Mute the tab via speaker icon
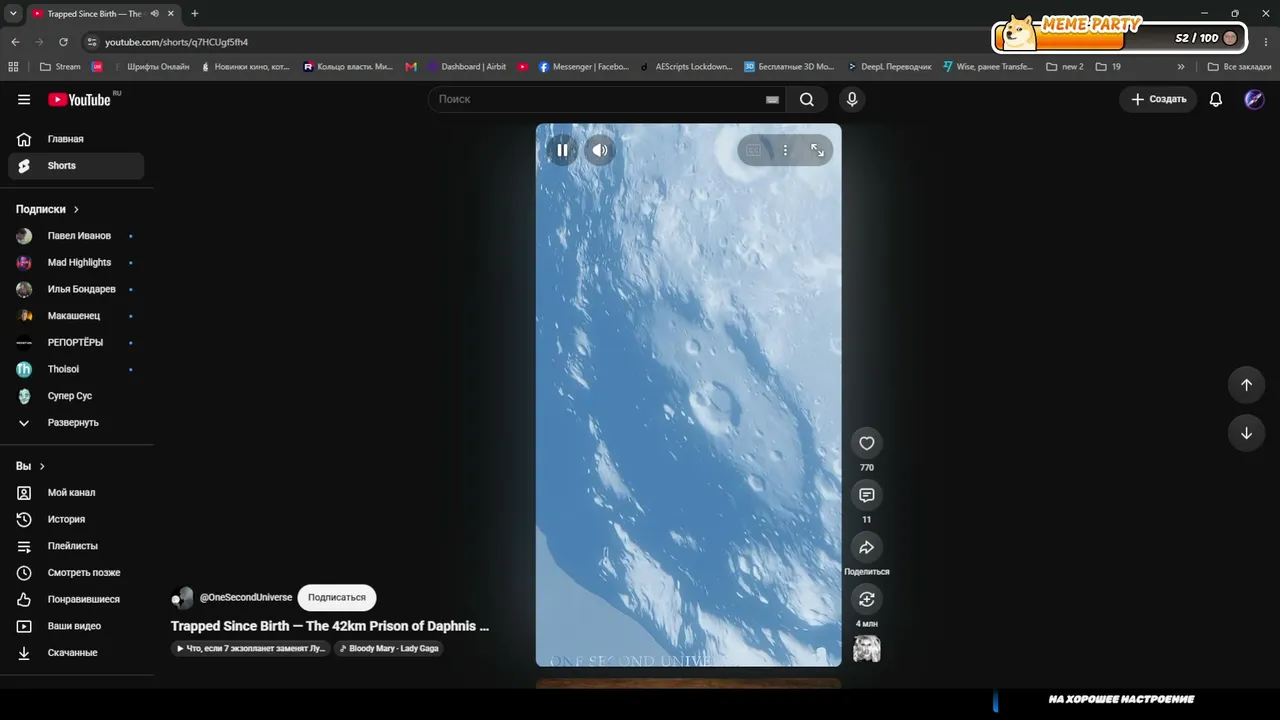1280x720 pixels. 154,14
